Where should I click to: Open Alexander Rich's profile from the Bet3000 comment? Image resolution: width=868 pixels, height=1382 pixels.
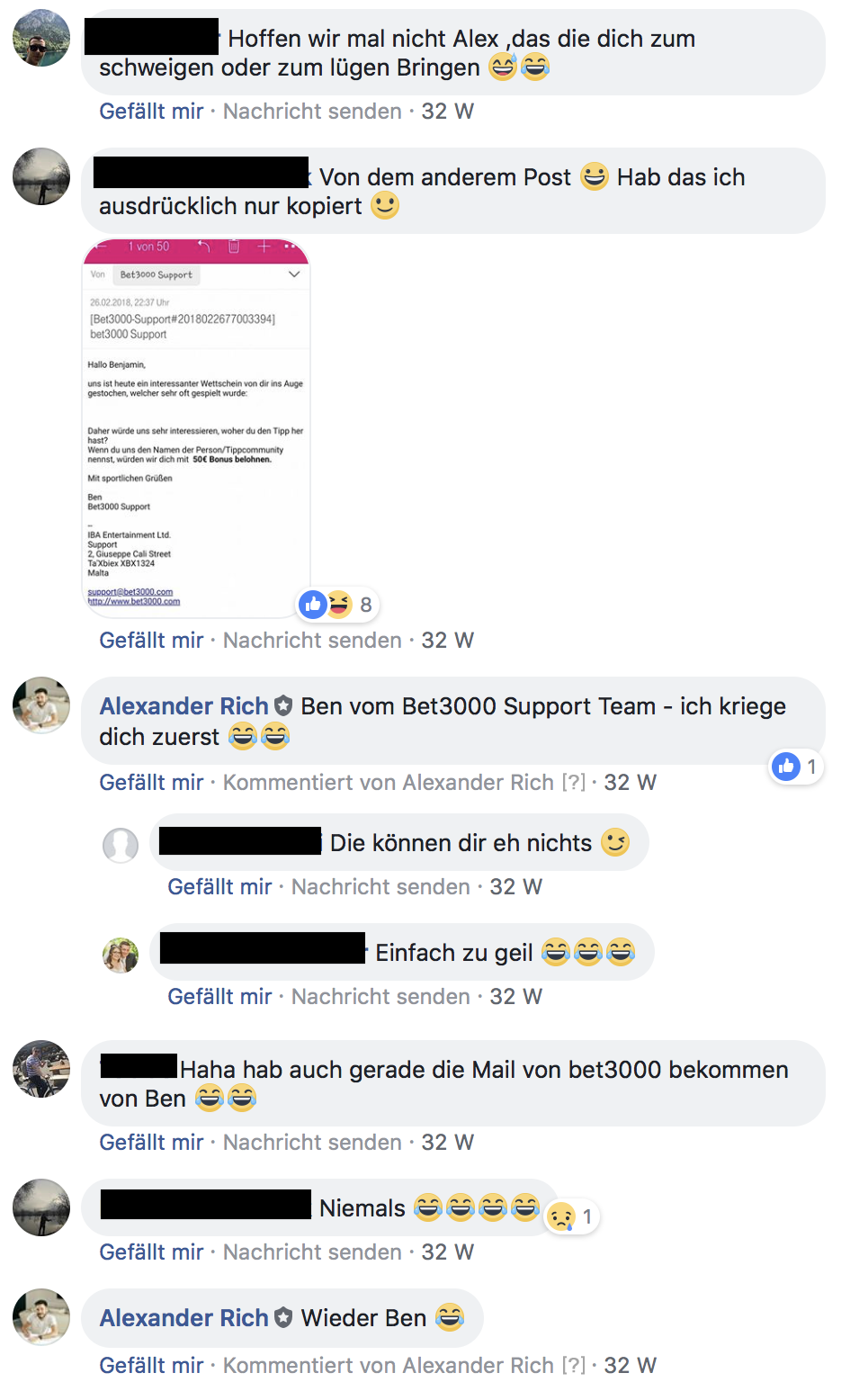183,706
